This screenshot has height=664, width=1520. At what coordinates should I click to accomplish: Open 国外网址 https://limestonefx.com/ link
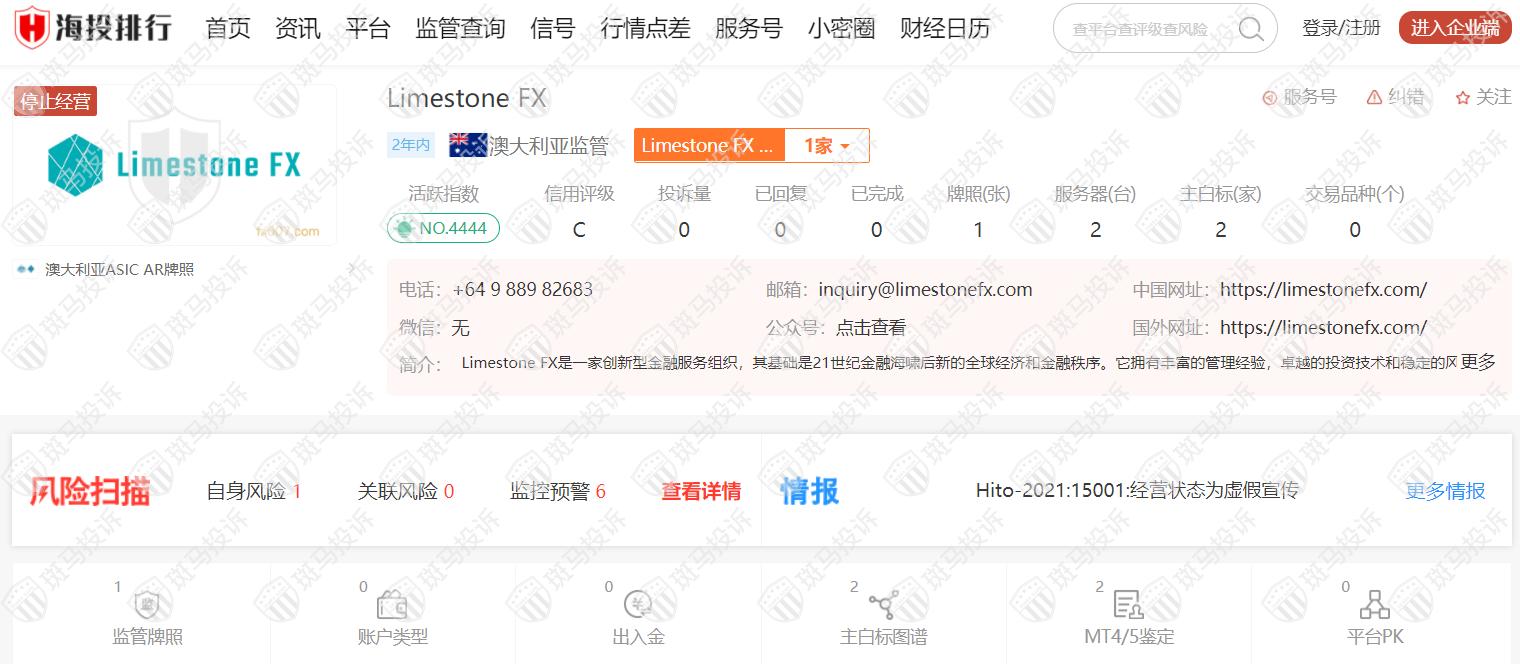point(1323,327)
